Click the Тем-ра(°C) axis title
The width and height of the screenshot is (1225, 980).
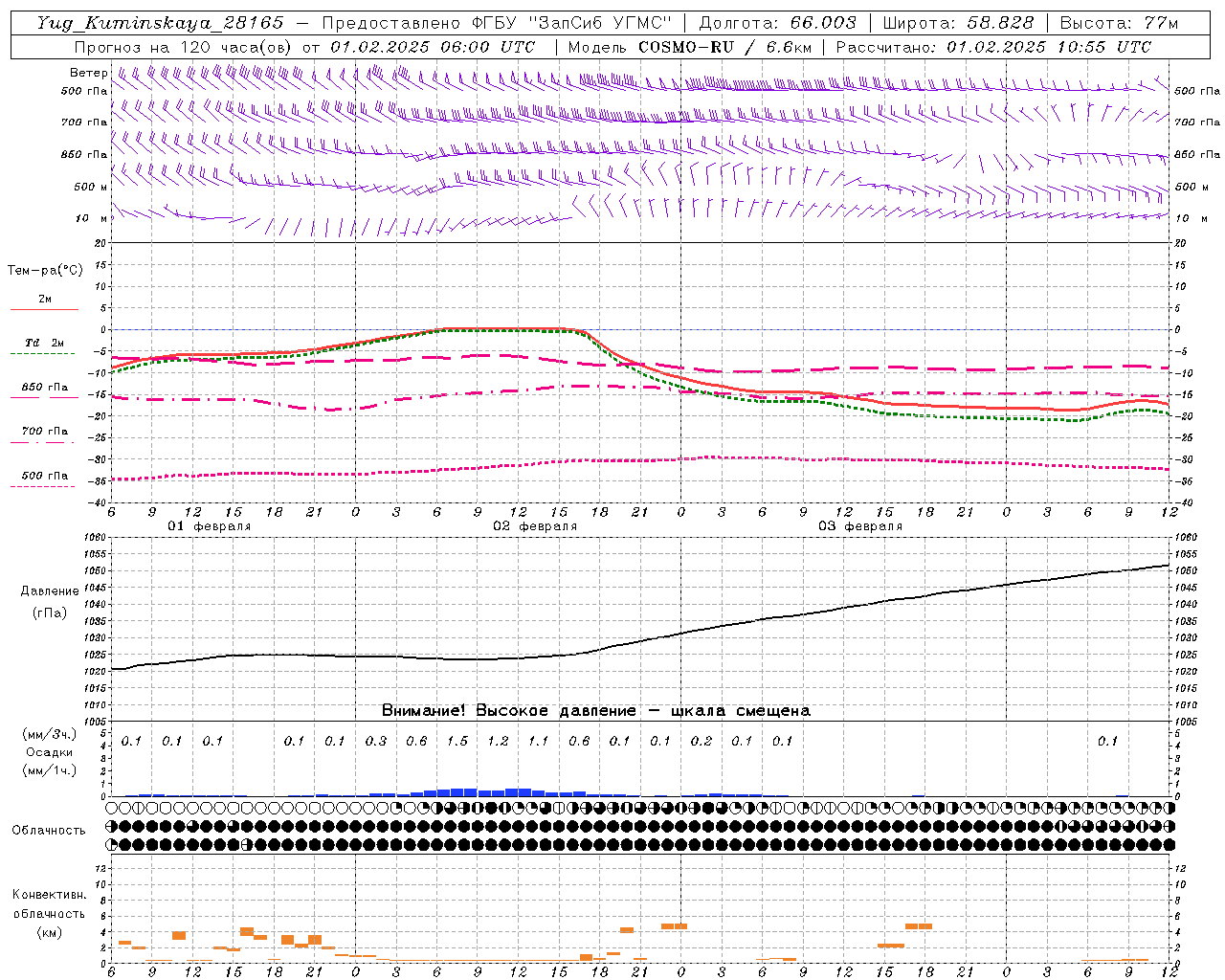(x=45, y=271)
